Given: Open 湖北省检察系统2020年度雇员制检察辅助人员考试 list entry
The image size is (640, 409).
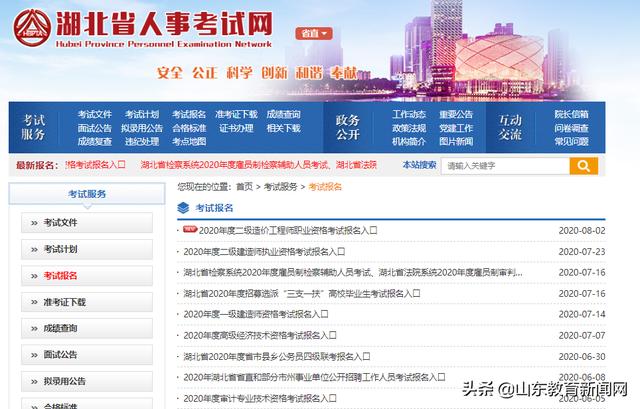Looking at the screenshot, I should click(x=353, y=272).
